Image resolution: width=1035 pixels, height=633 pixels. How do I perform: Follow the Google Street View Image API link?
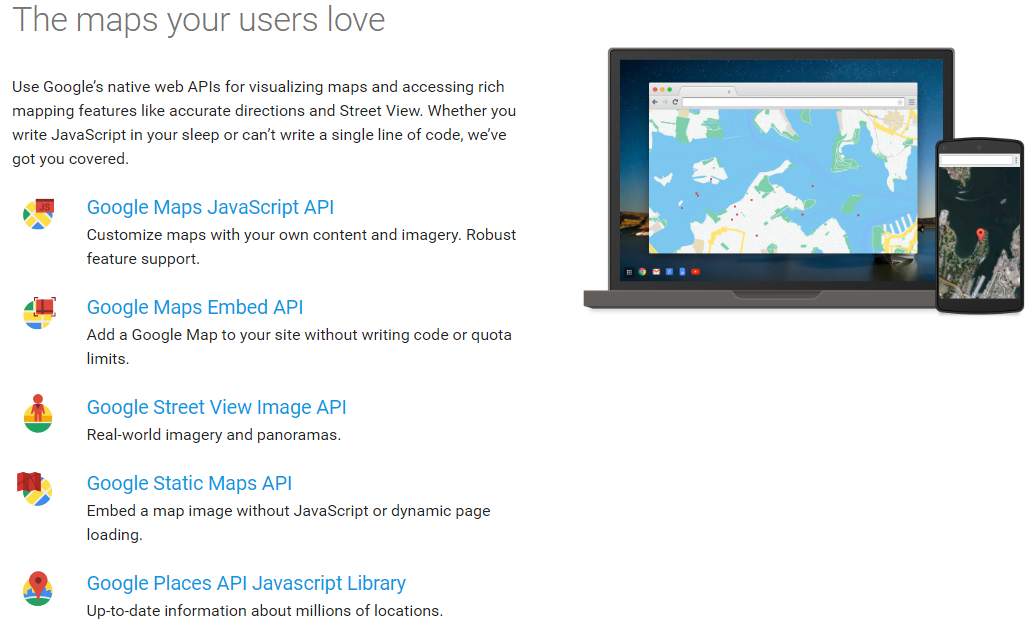click(217, 407)
